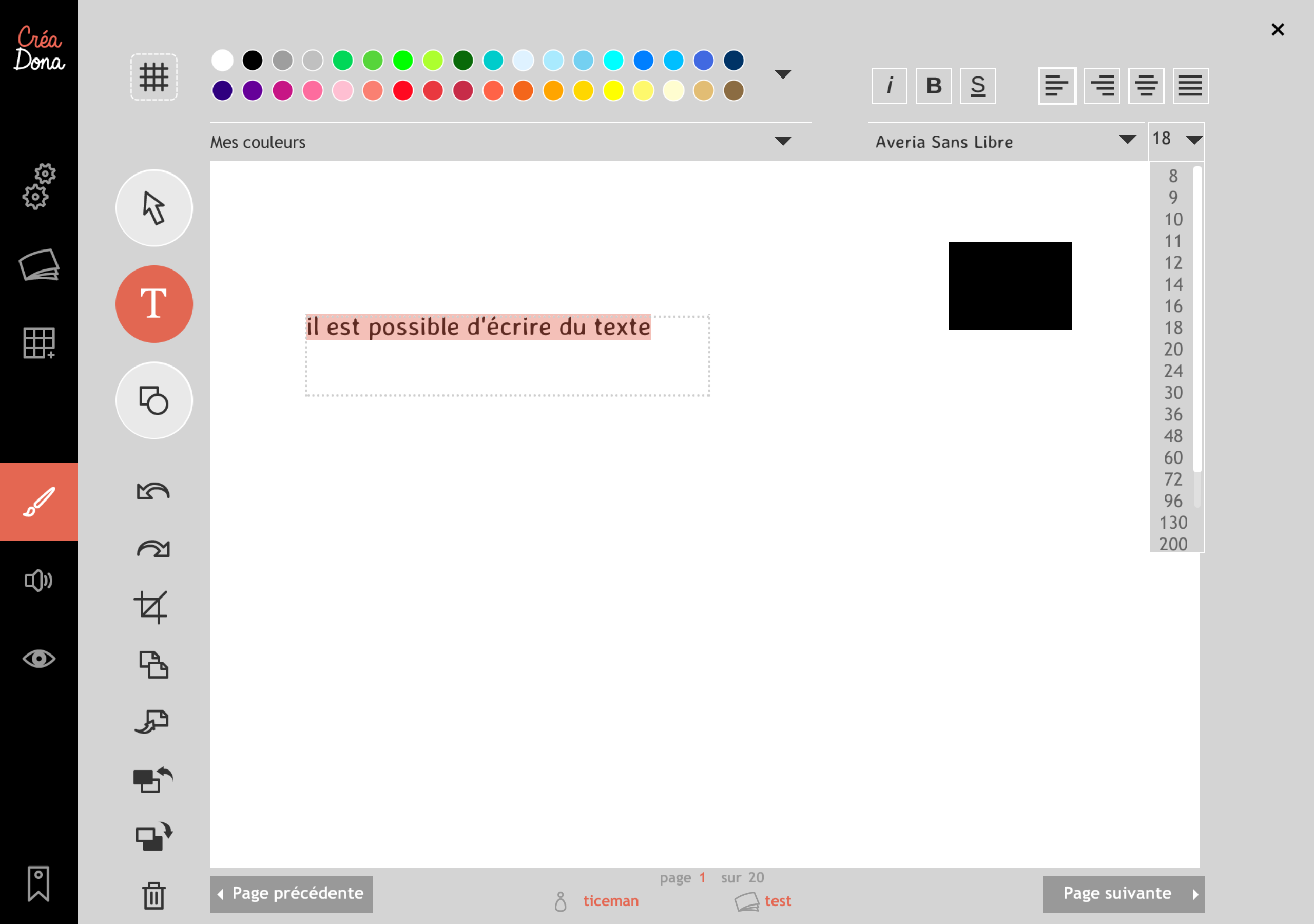Pick the dark navy blue swatch
Image resolution: width=1314 pixels, height=924 pixels.
733,60
